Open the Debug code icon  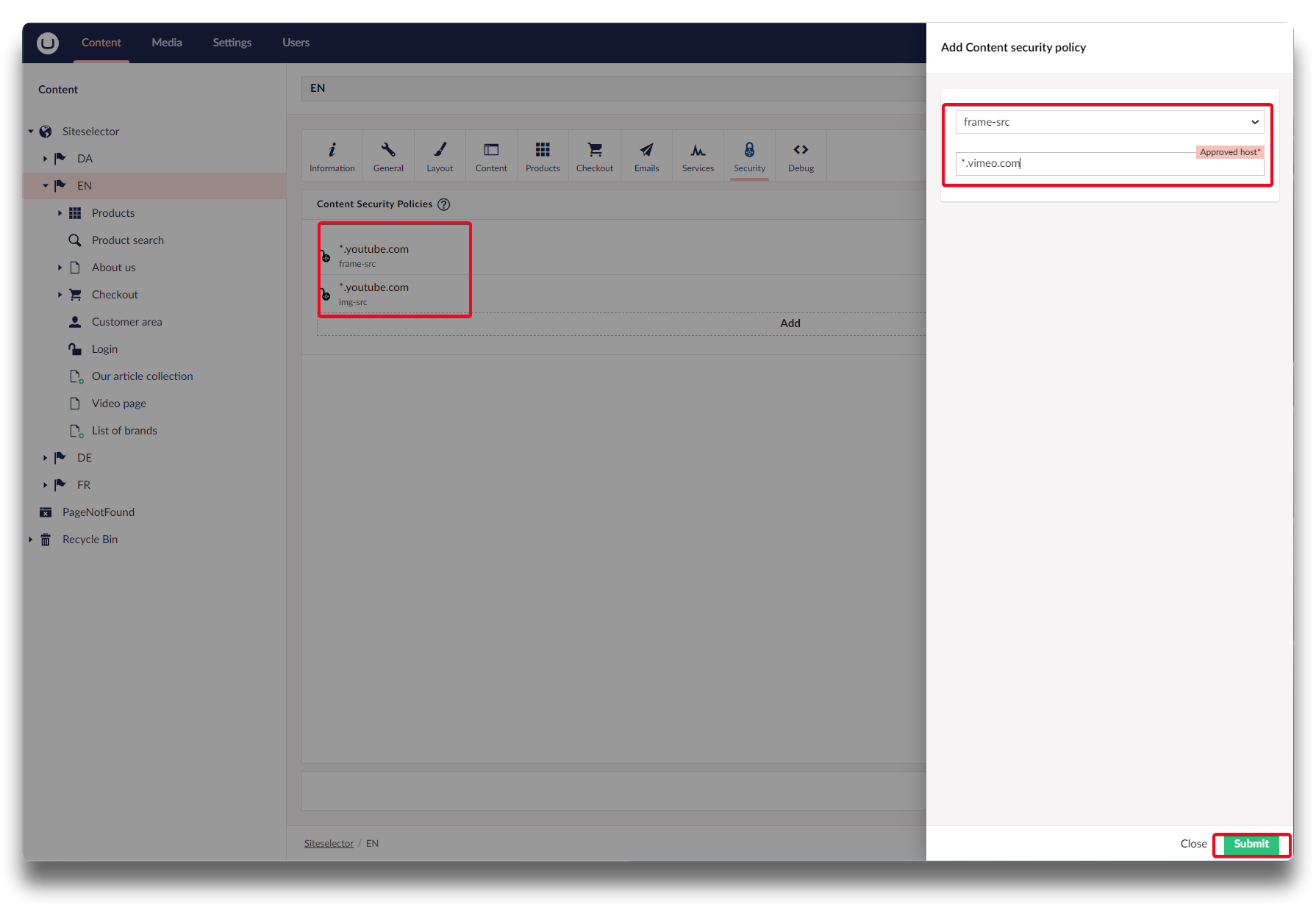(x=801, y=150)
